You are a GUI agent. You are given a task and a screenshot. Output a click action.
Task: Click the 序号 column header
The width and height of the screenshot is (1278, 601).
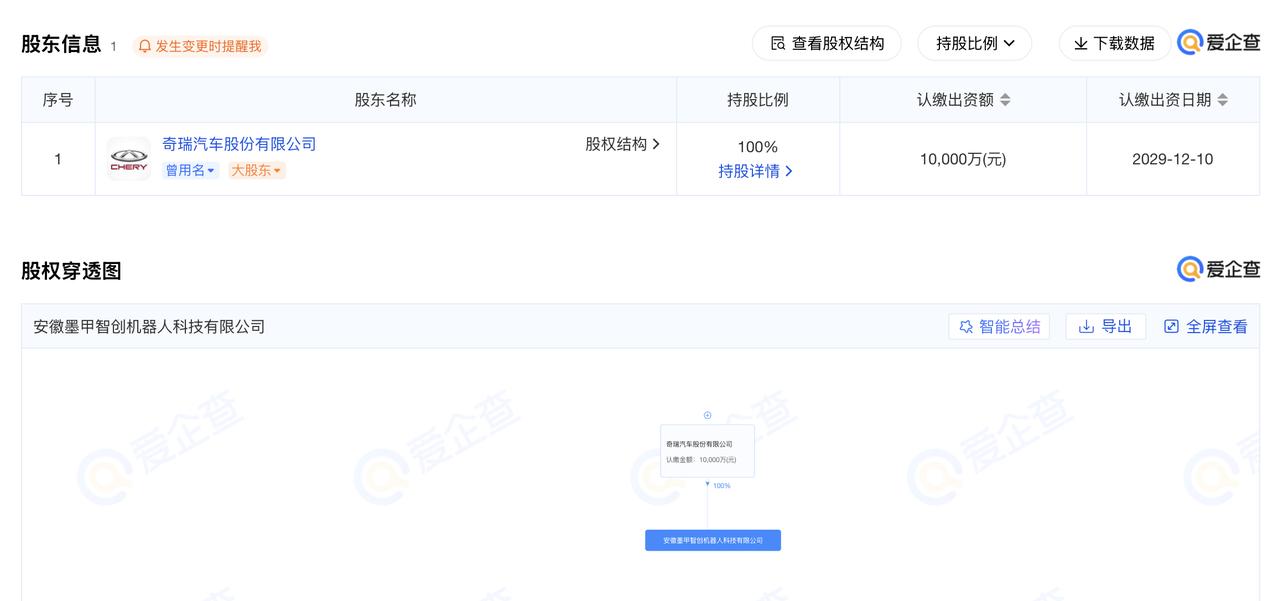pyautogui.click(x=58, y=100)
